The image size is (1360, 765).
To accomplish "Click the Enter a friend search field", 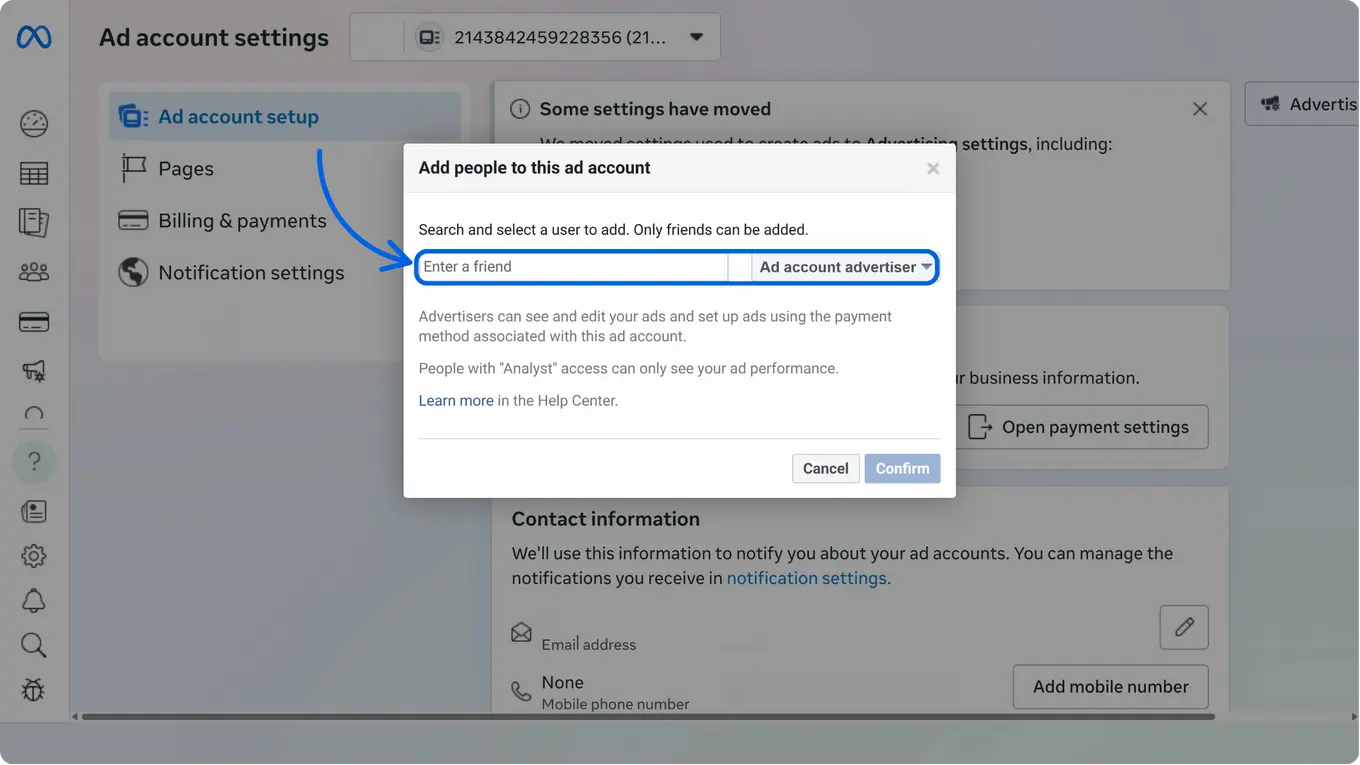I will pos(570,267).
